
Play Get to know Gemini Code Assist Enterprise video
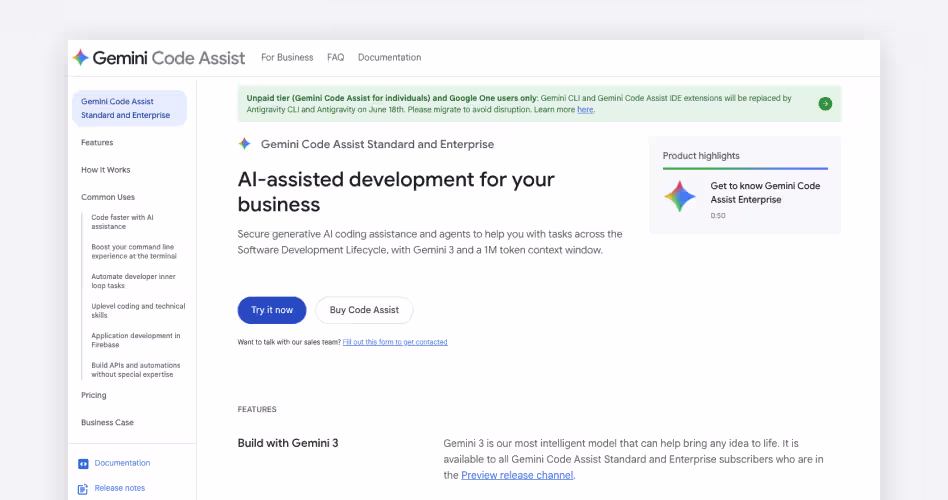click(x=765, y=193)
